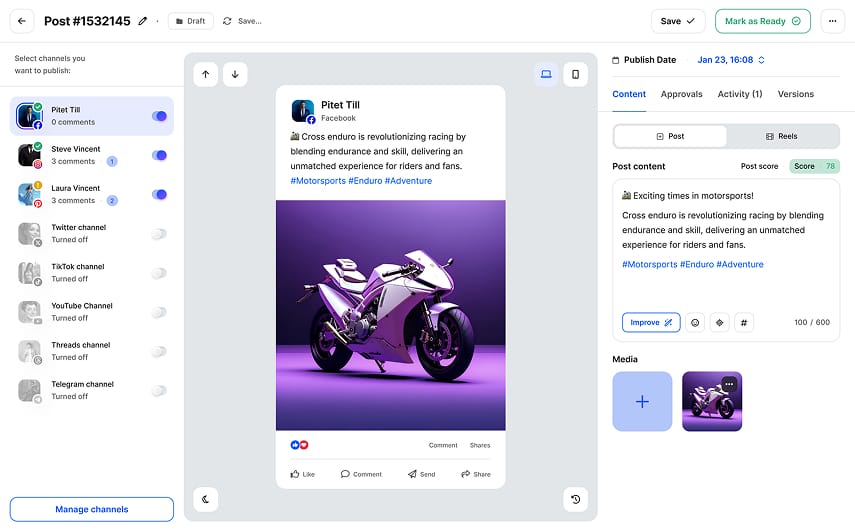Toggle dark mode moon icon
The width and height of the screenshot is (855, 531).
[x=205, y=499]
